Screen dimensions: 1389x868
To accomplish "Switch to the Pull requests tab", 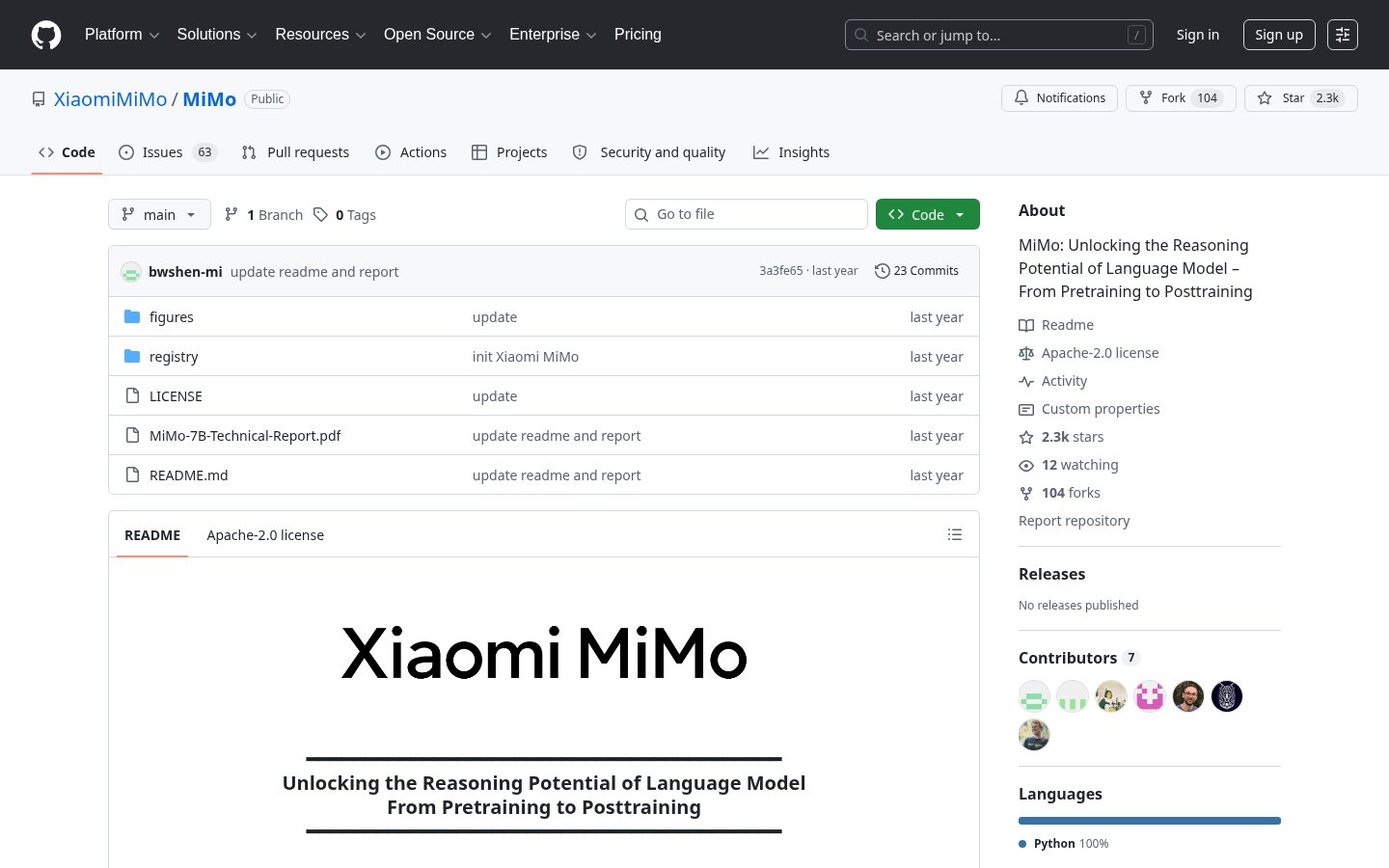I will (x=295, y=152).
